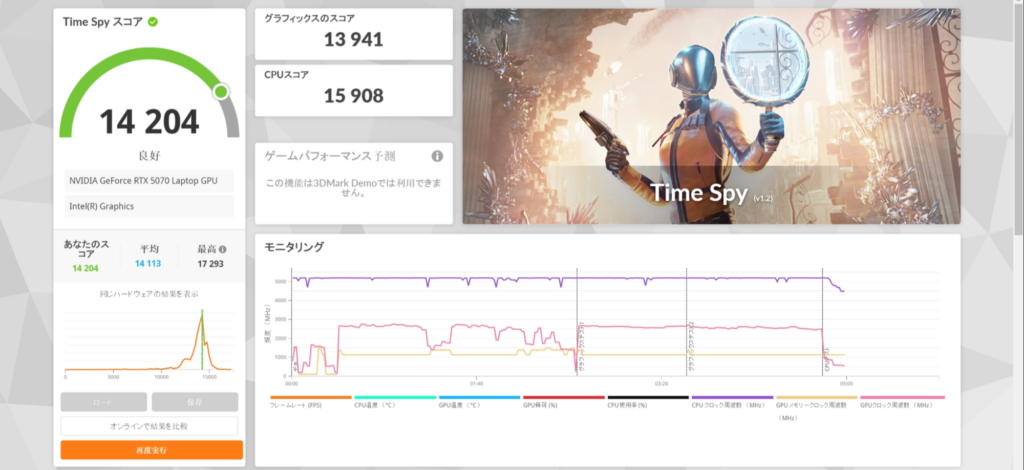Toggle the フレームレート (FPS) legend entry

click(x=310, y=401)
